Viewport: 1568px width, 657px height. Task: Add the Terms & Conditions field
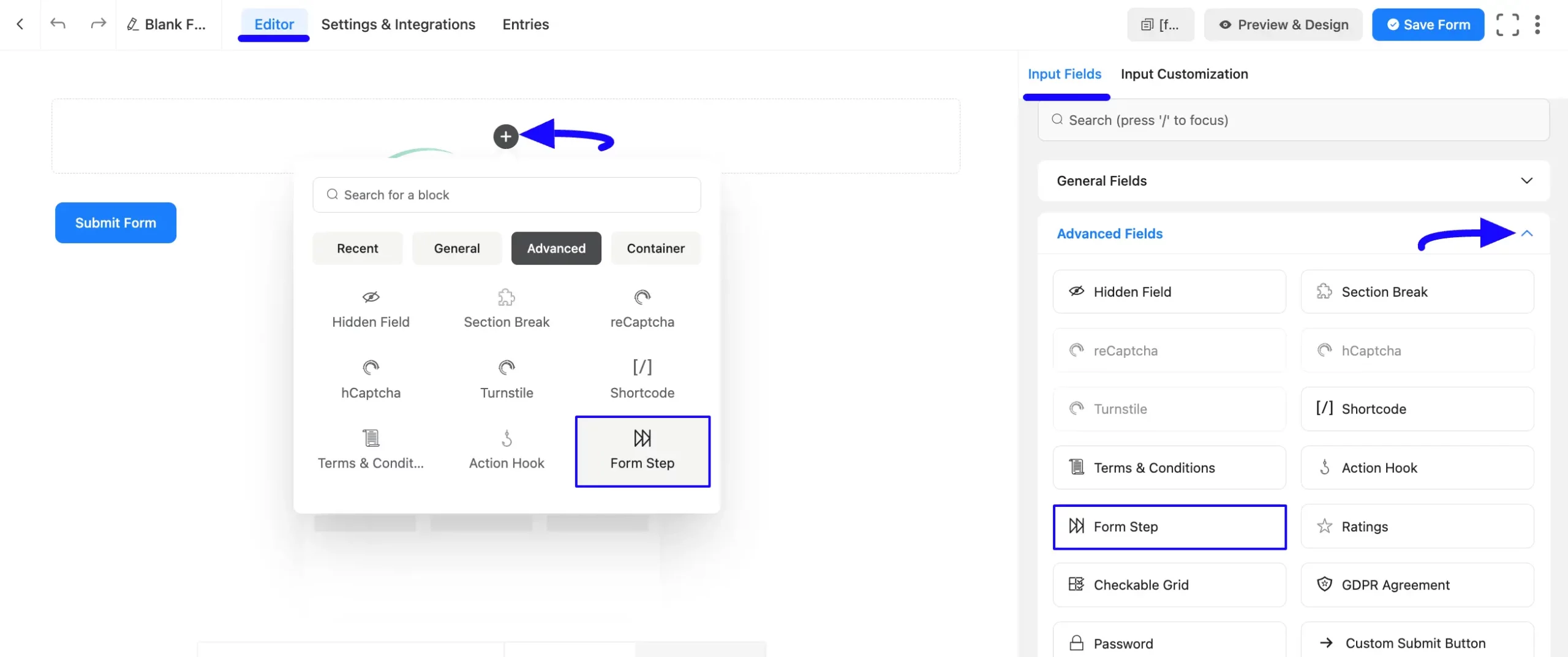point(1169,467)
